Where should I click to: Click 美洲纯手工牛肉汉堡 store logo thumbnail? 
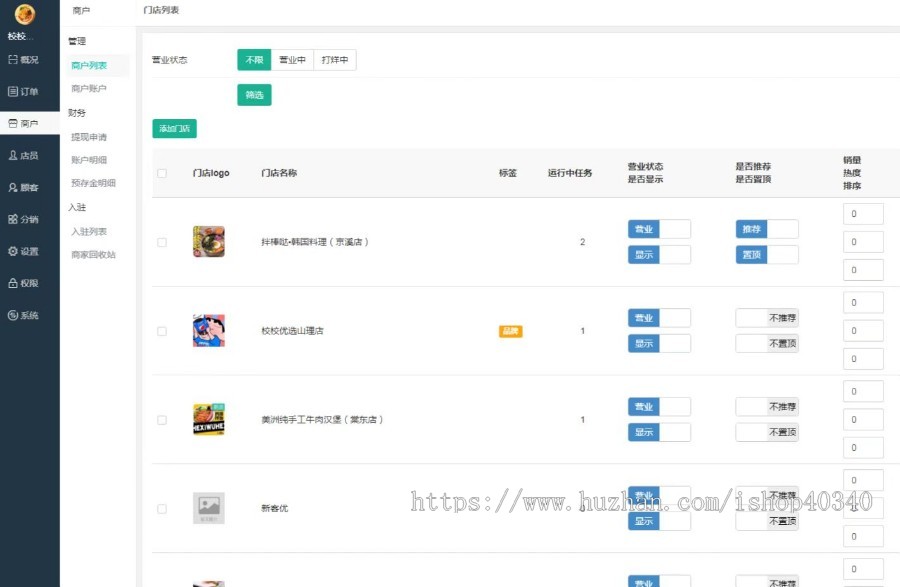pos(209,419)
